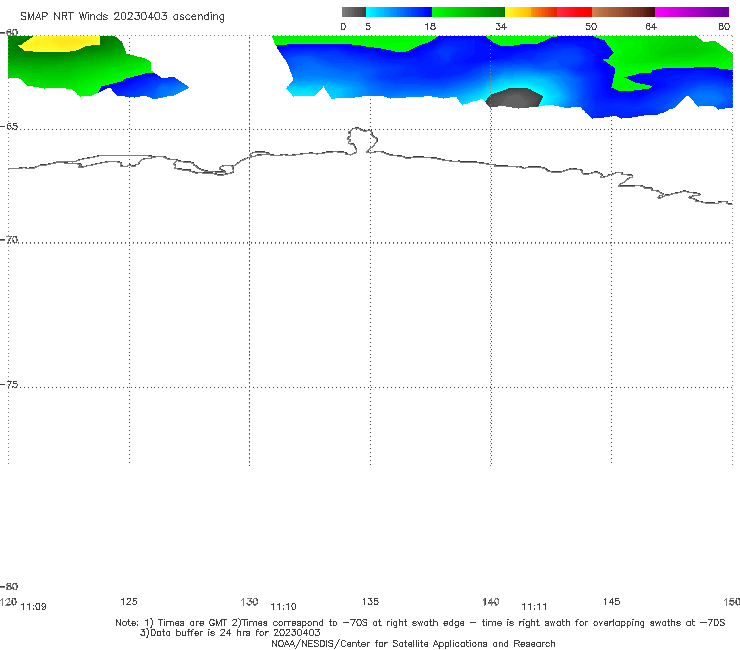
Task: Click the longitude label '140'
Action: point(491,601)
